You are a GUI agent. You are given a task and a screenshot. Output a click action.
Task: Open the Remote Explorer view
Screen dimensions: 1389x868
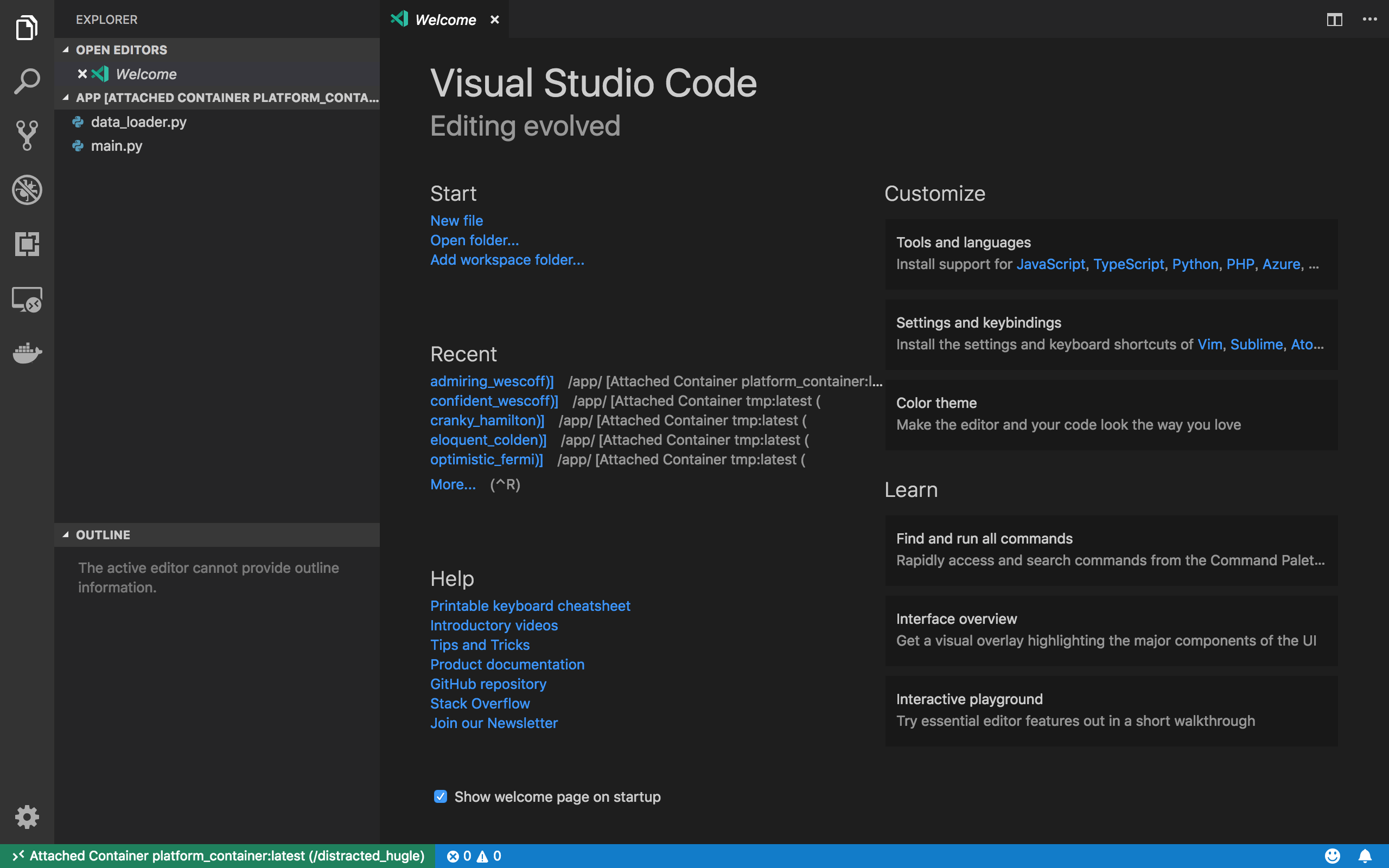(27, 299)
